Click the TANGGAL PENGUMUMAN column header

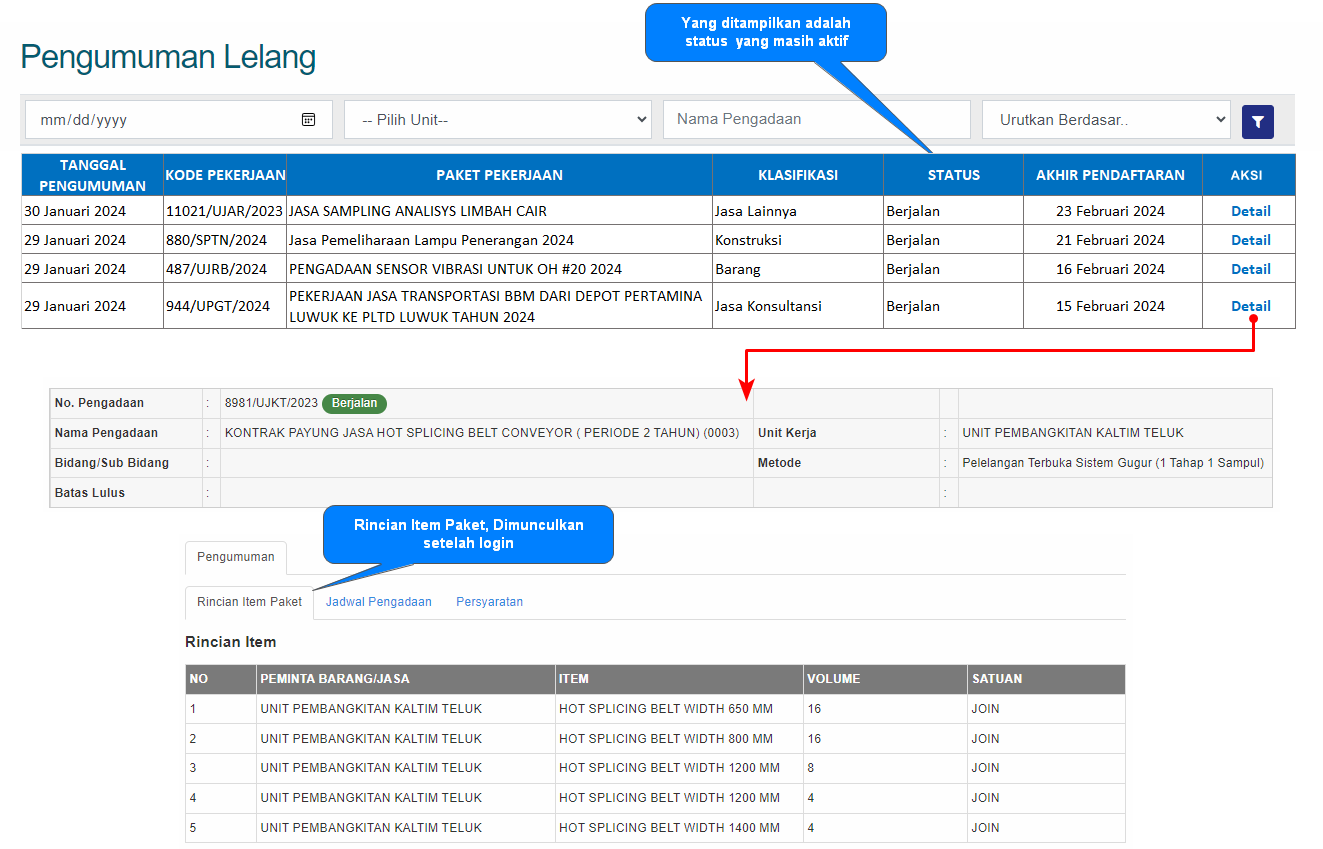pyautogui.click(x=92, y=175)
